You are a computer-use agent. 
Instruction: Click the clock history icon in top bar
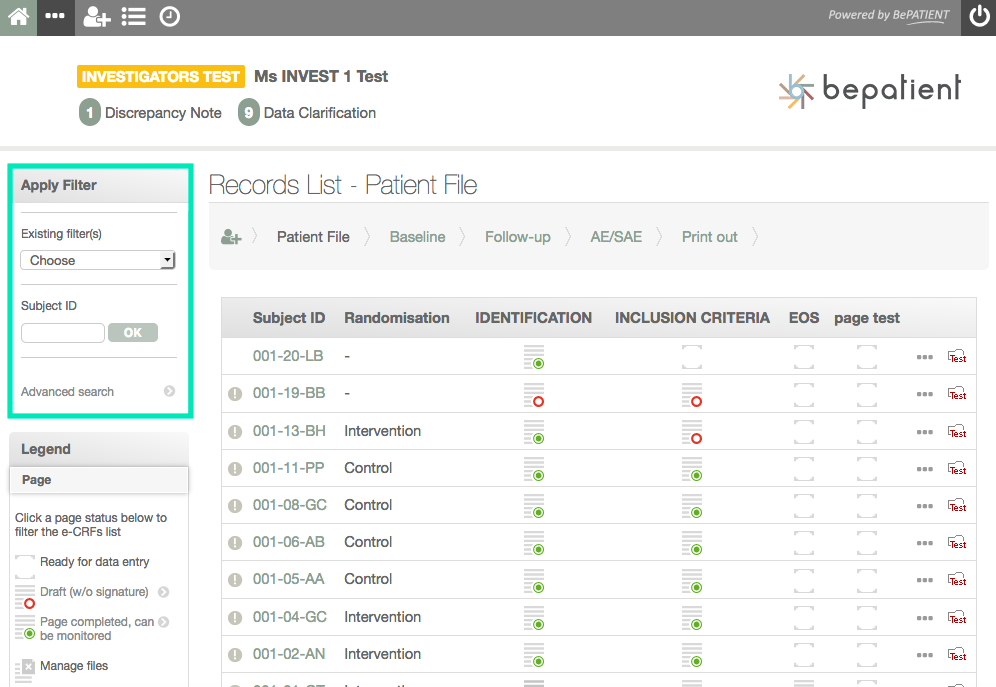tap(170, 17)
